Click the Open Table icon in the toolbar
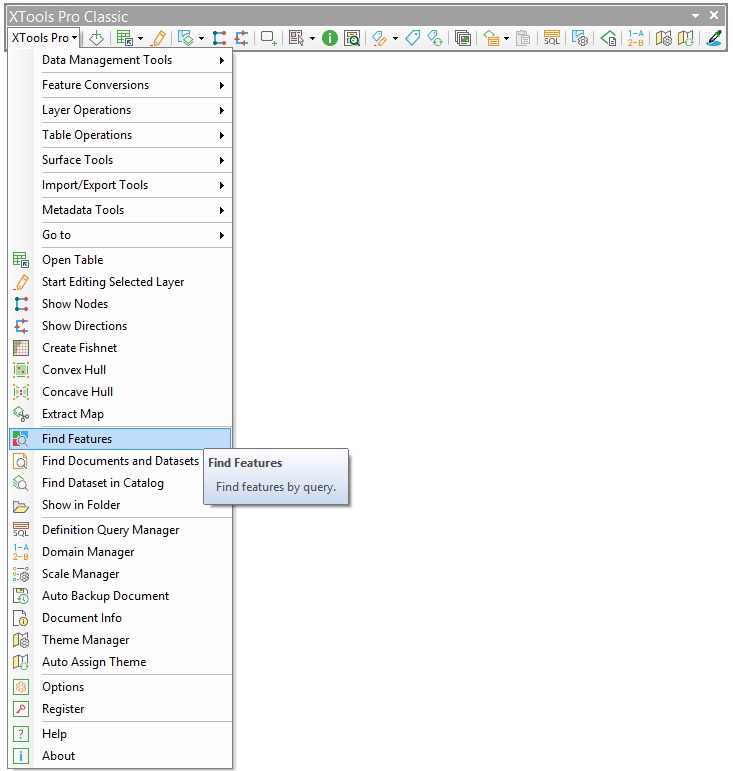Viewport: 733px width, 771px height. 124,38
